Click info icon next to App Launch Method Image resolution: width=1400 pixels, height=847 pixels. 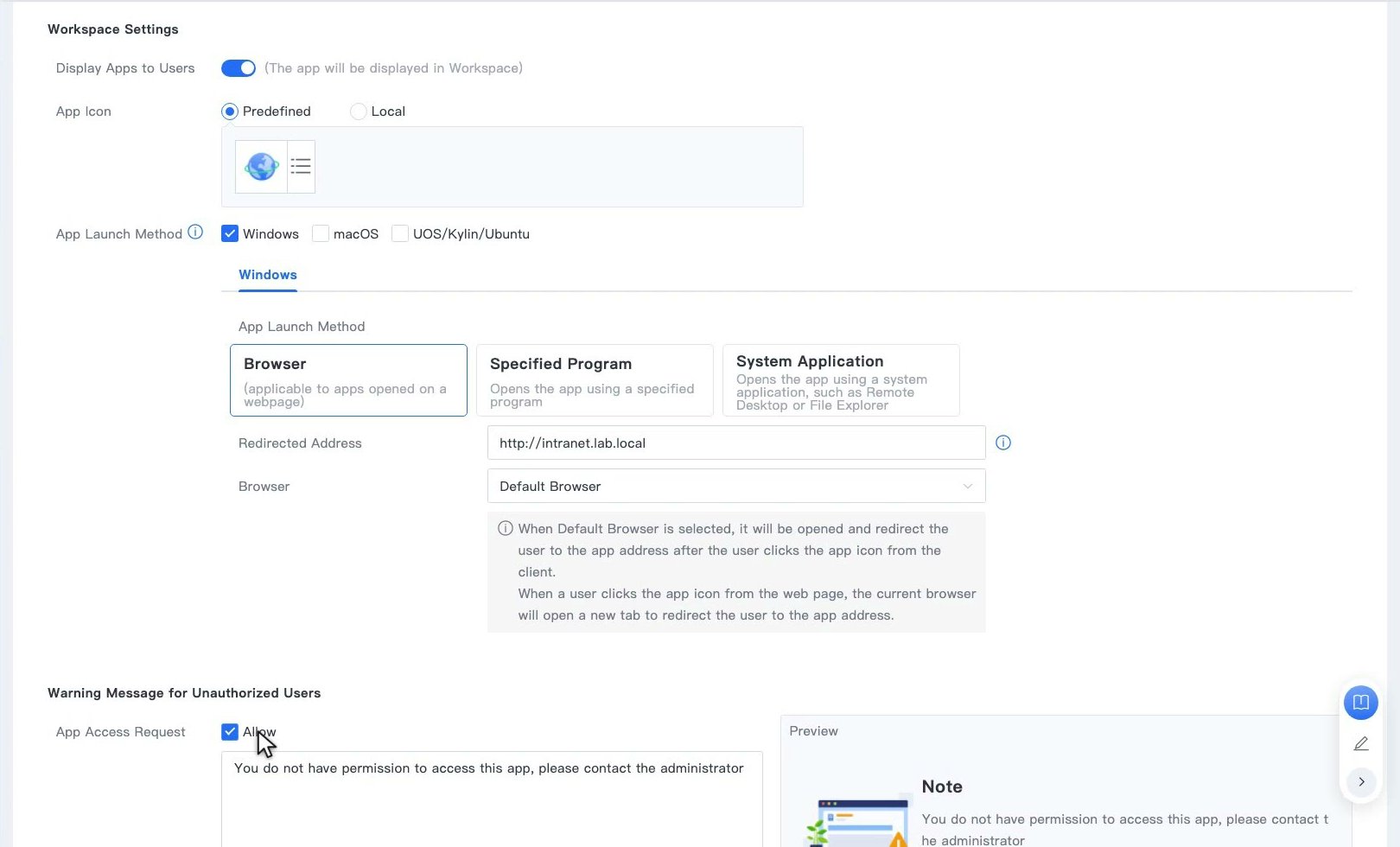click(x=195, y=232)
